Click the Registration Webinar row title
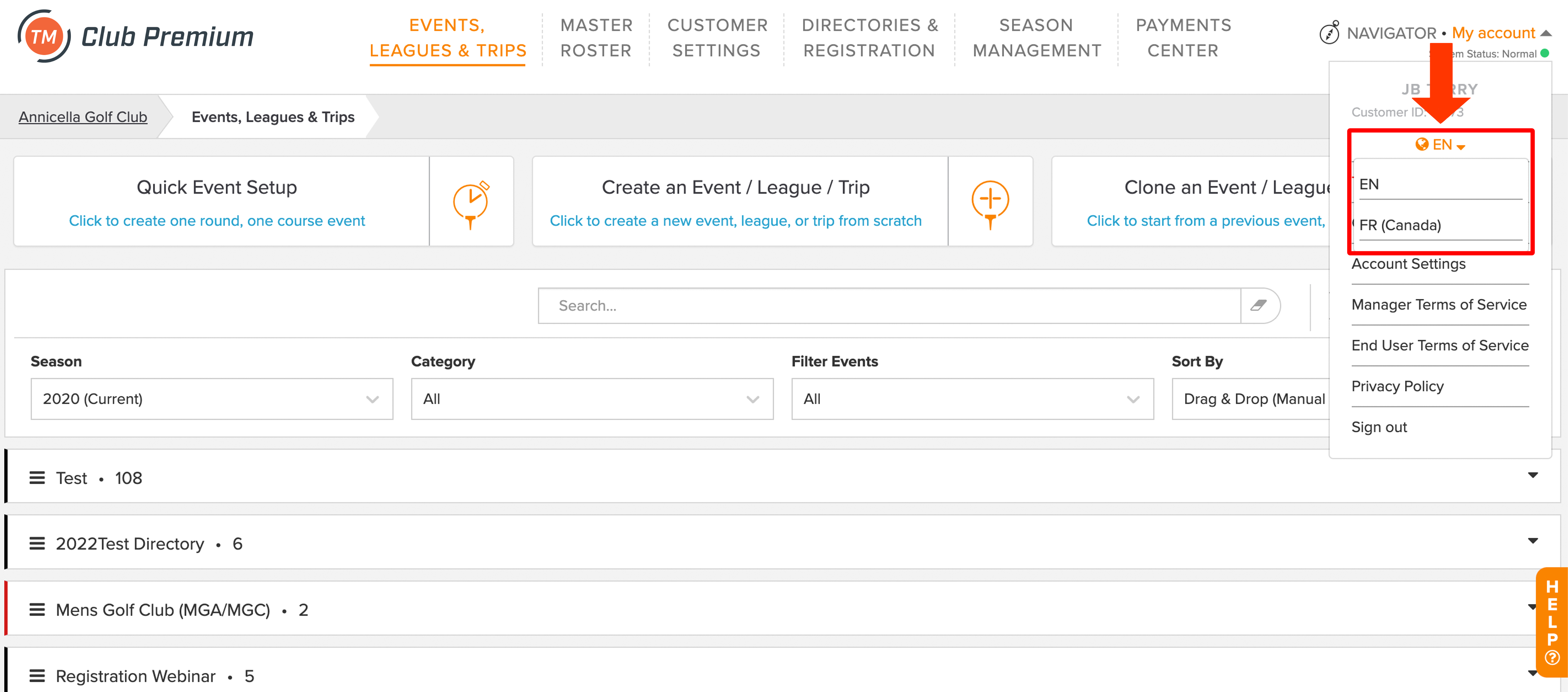Image resolution: width=1568 pixels, height=692 pixels. click(135, 676)
